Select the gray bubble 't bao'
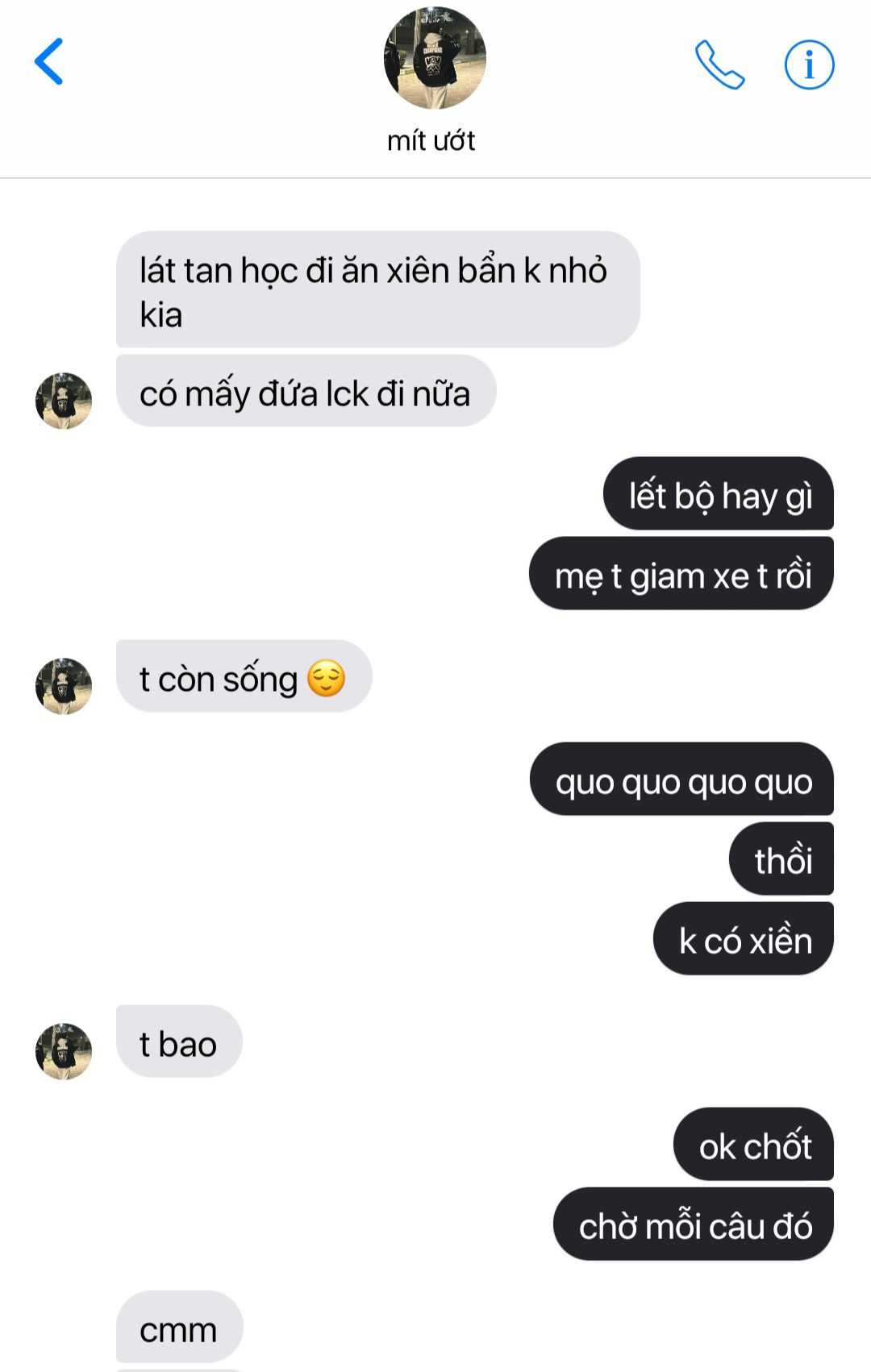This screenshot has width=871, height=1372. (x=179, y=1041)
